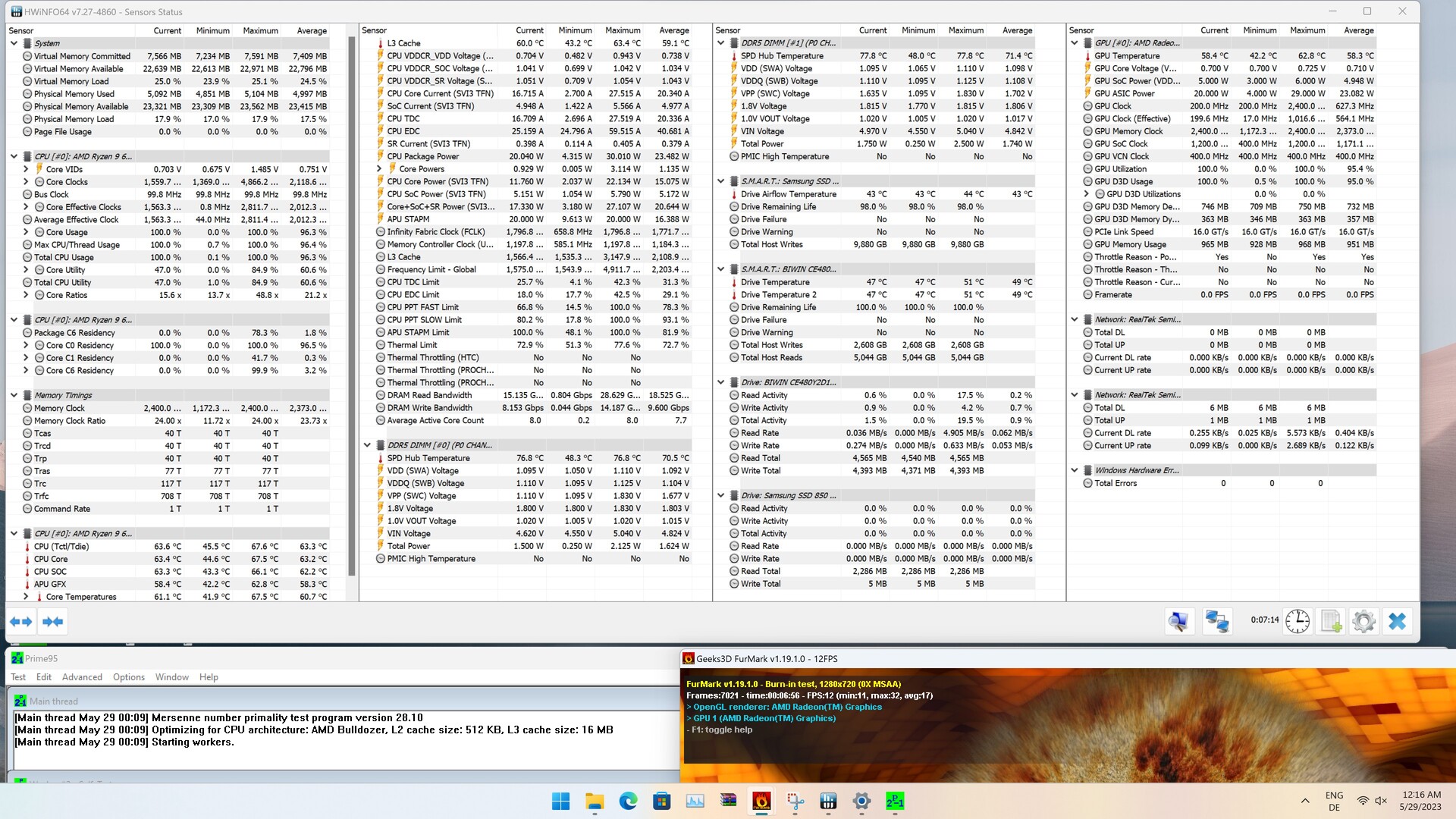
Task: Select the CPU Package Power sensor row
Action: point(423,156)
